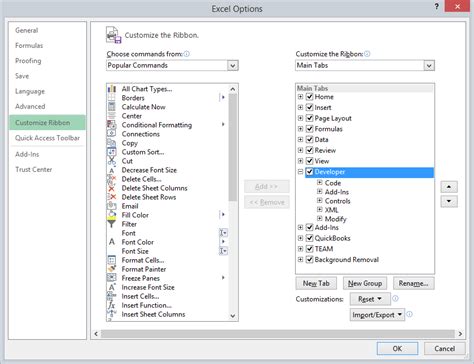Viewport: 474px width, 364px height.
Task: Click the Format Cells icon
Action: pos(112,260)
